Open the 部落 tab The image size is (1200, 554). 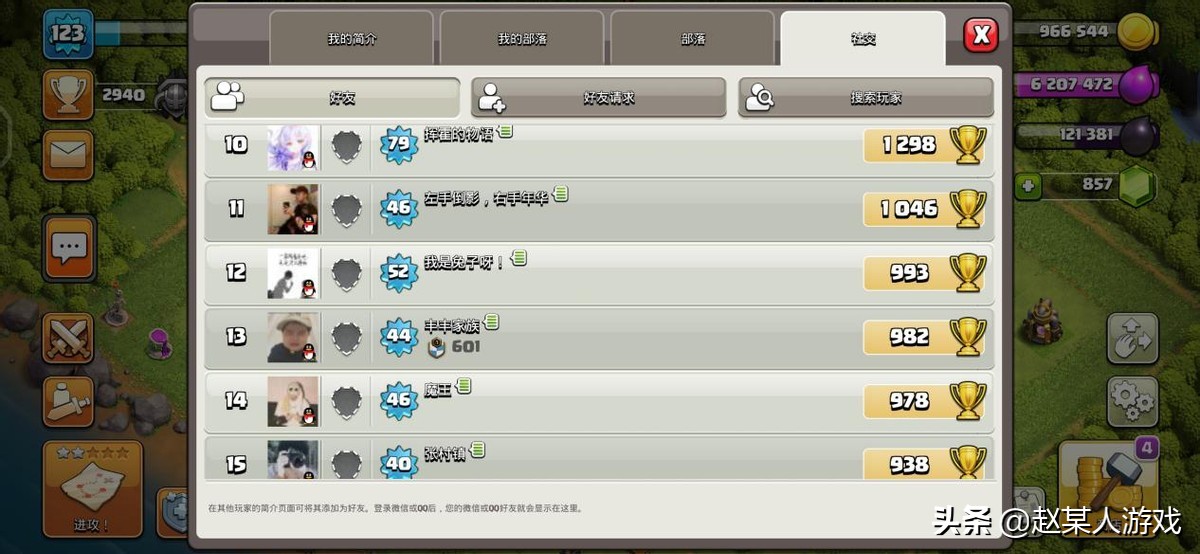click(693, 39)
